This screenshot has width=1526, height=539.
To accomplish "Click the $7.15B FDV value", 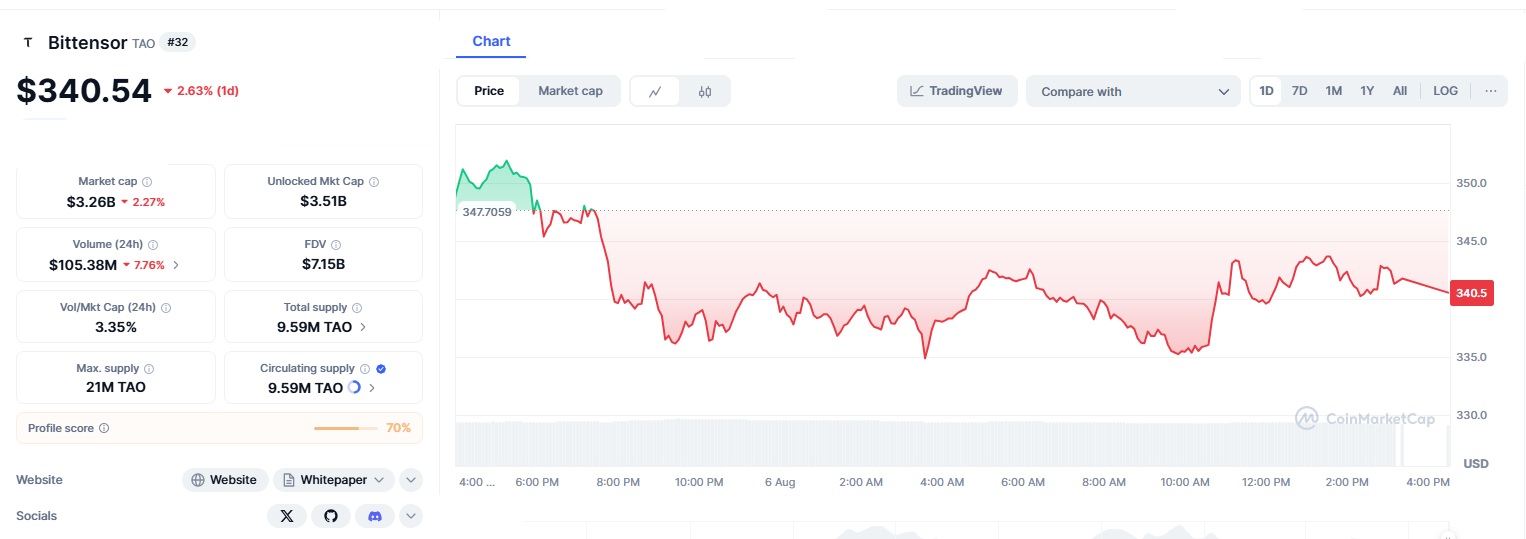I will tap(323, 265).
